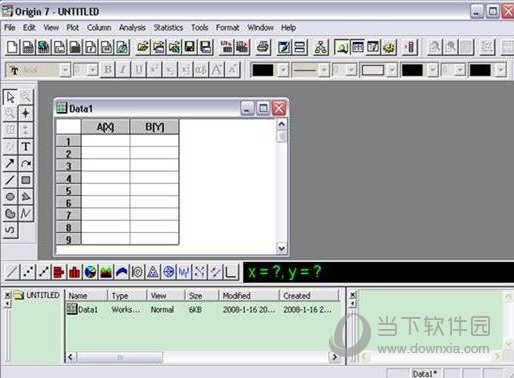
Task: Select the Rectangle drawing tool
Action: click(x=26, y=180)
